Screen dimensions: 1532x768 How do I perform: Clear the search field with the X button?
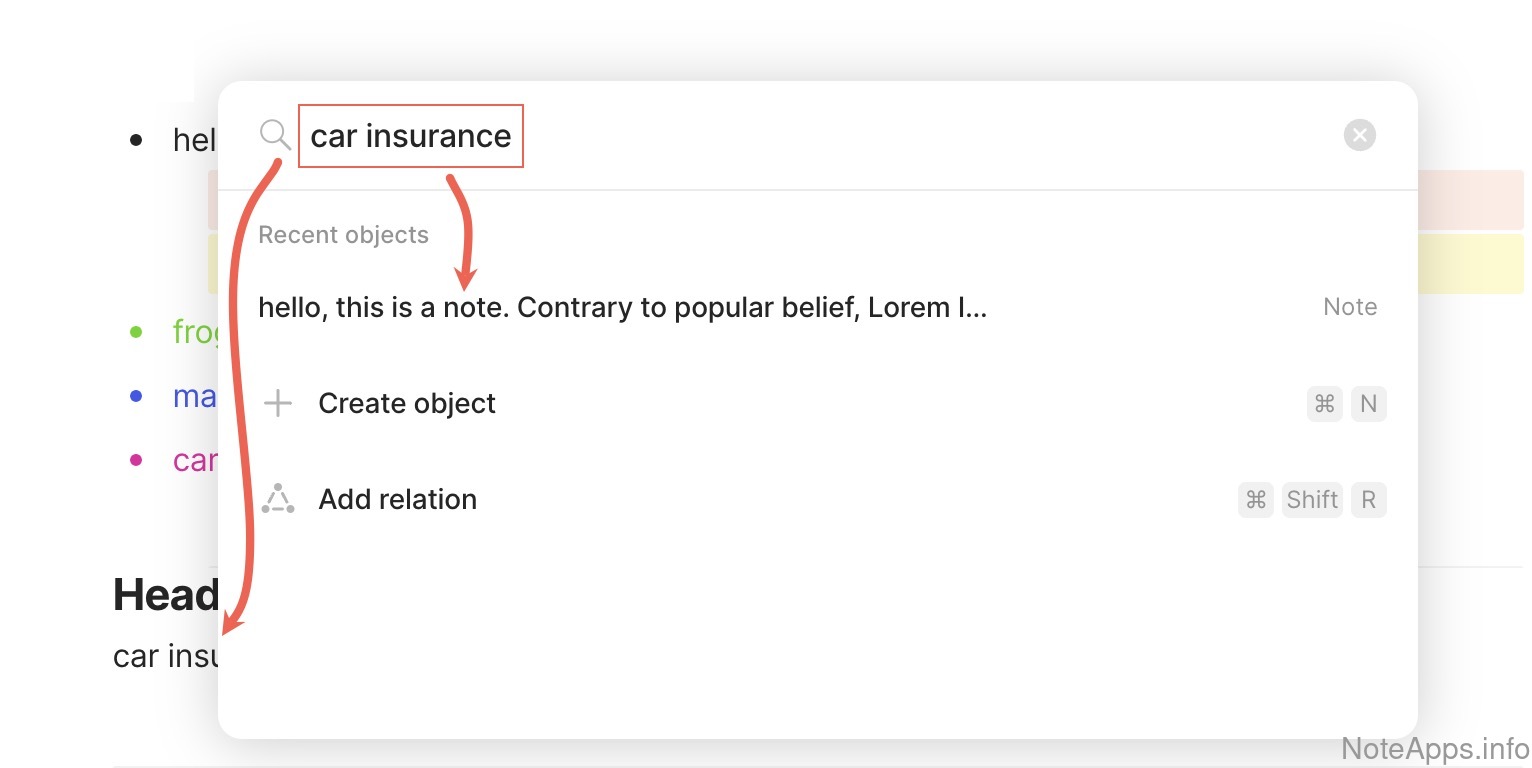1359,135
